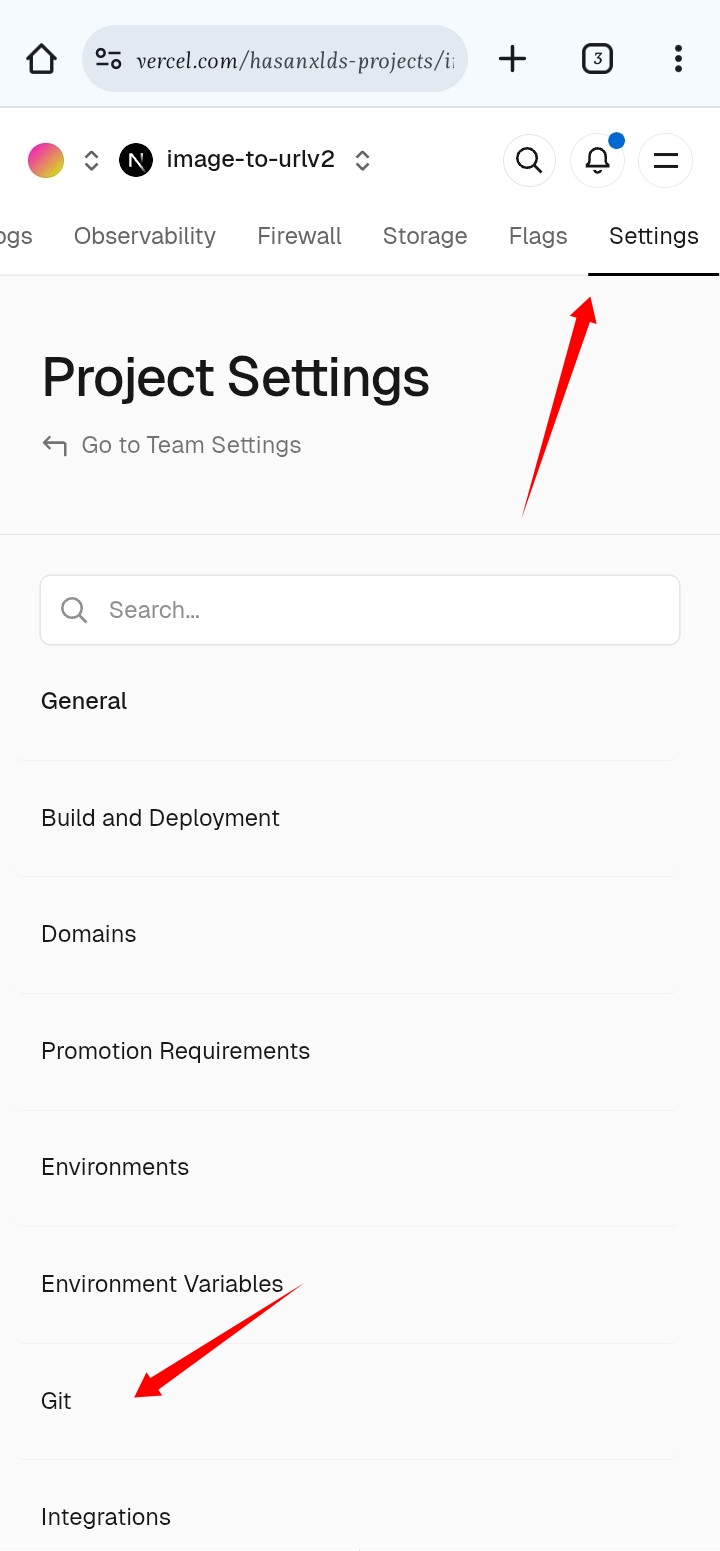This screenshot has width=720, height=1551.
Task: Open the Git settings section
Action: pos(56,1401)
